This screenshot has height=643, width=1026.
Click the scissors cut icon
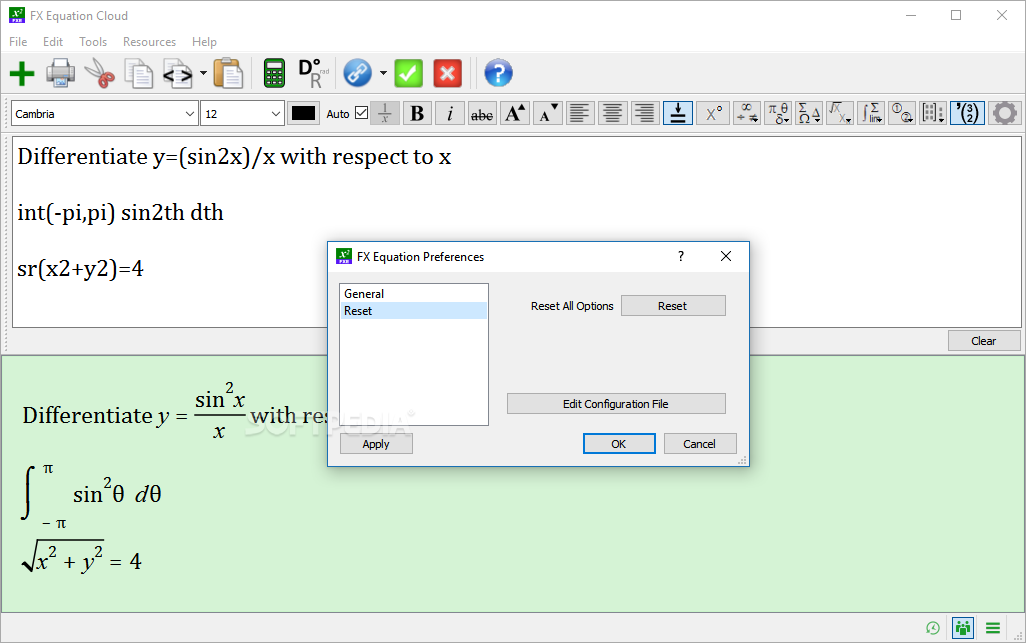(x=99, y=73)
